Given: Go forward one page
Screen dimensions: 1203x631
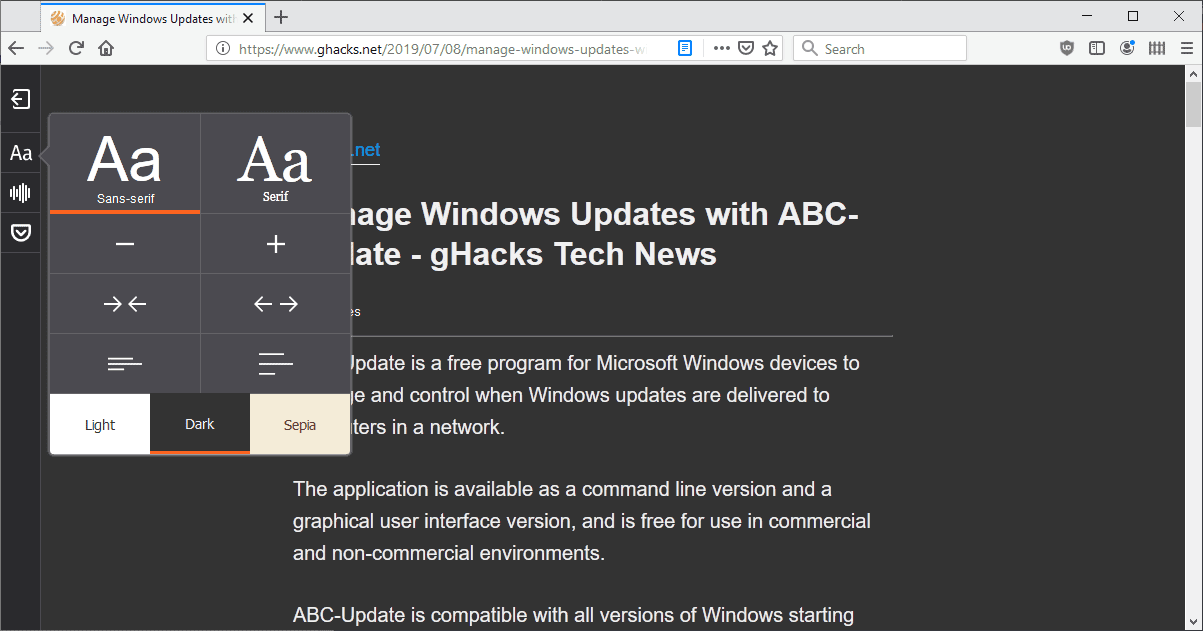Looking at the screenshot, I should (x=46, y=48).
